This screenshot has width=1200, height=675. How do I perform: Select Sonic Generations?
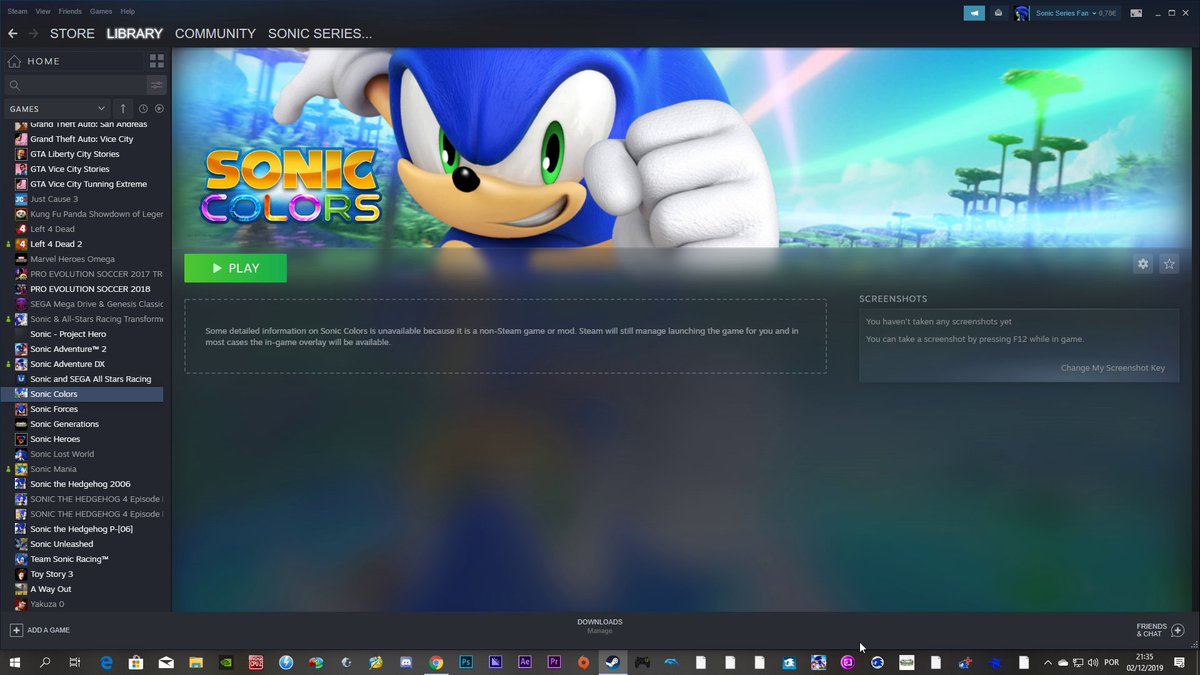[64, 424]
